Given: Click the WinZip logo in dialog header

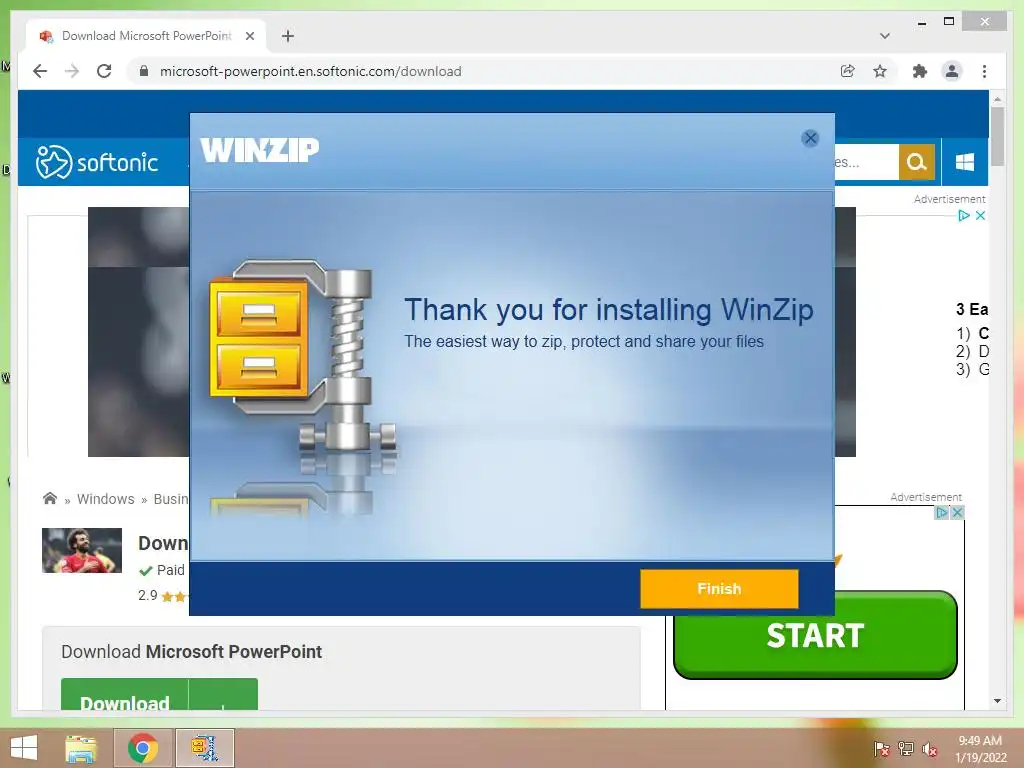Looking at the screenshot, I should (260, 150).
